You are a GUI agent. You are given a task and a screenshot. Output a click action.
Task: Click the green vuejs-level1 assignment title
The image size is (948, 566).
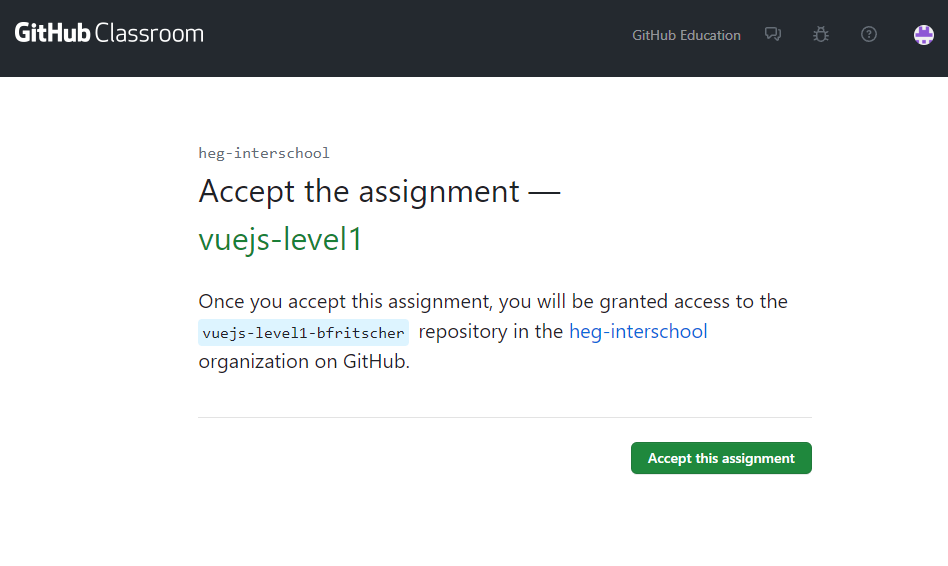[x=280, y=240]
